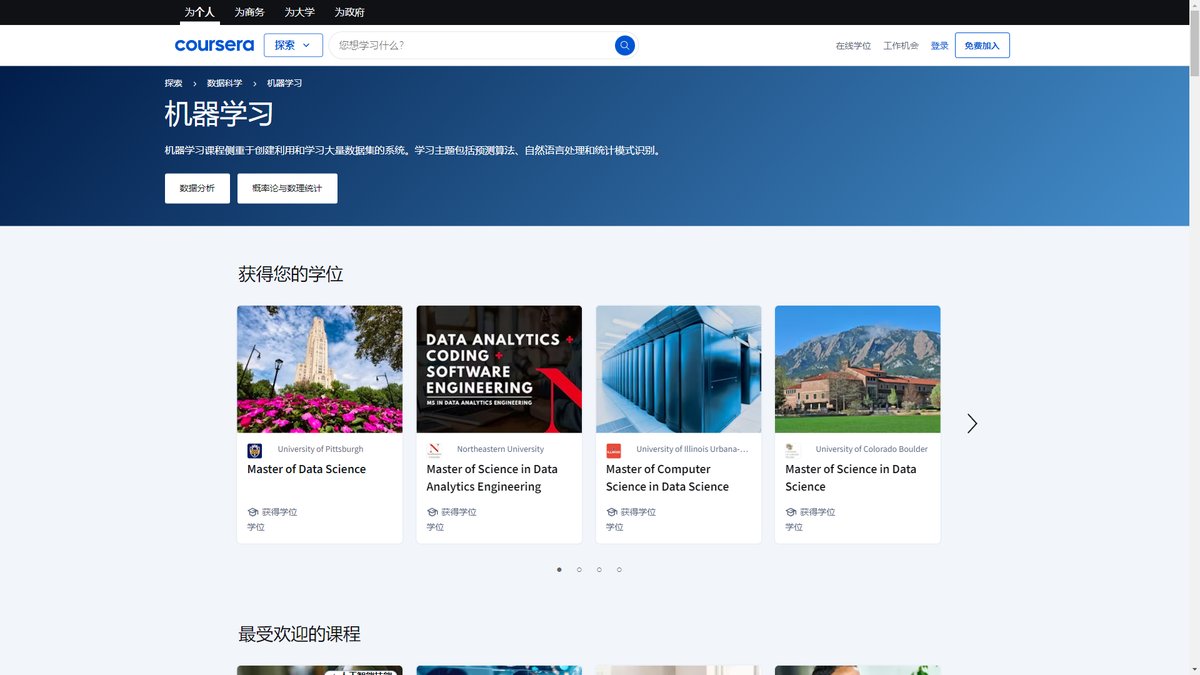
Task: Click the 机器学习 breadcrumb item
Action: coord(284,83)
